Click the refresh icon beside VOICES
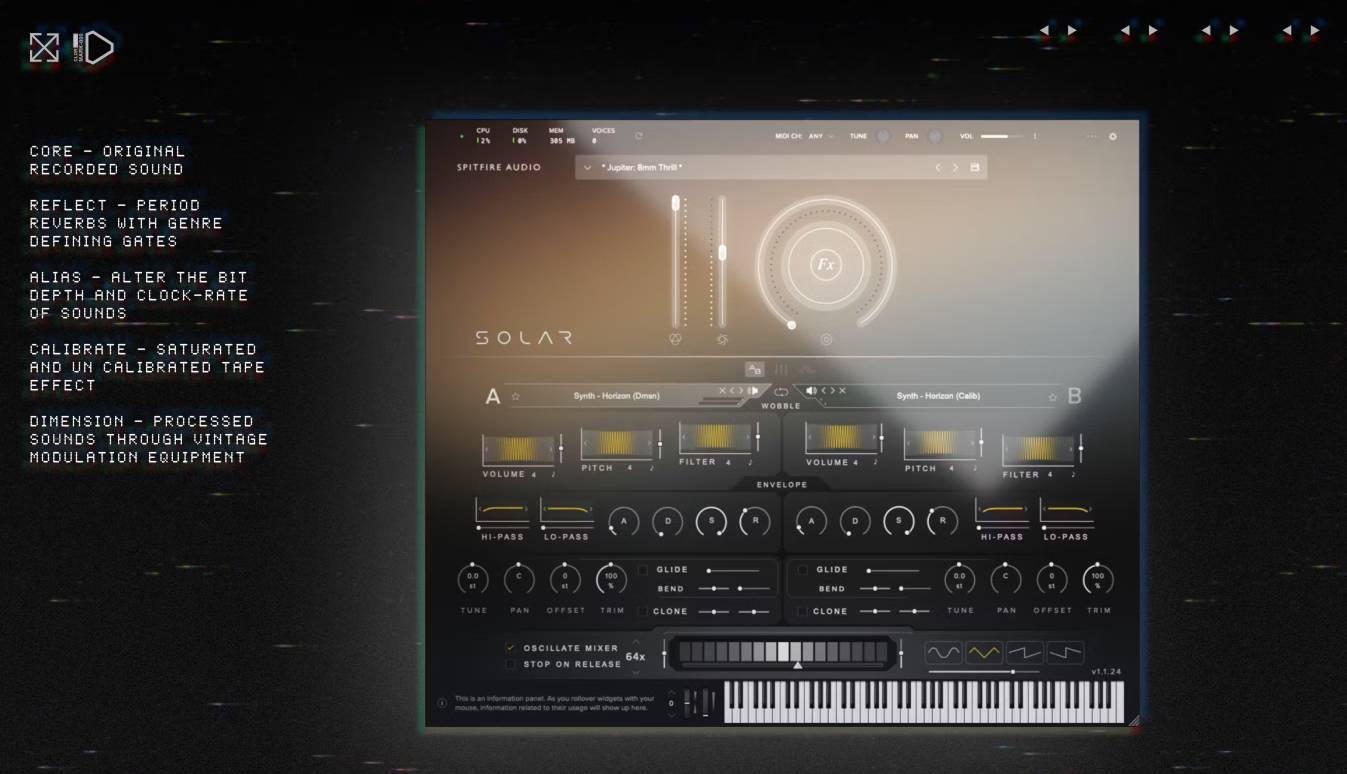The image size is (1347, 774). (638, 135)
